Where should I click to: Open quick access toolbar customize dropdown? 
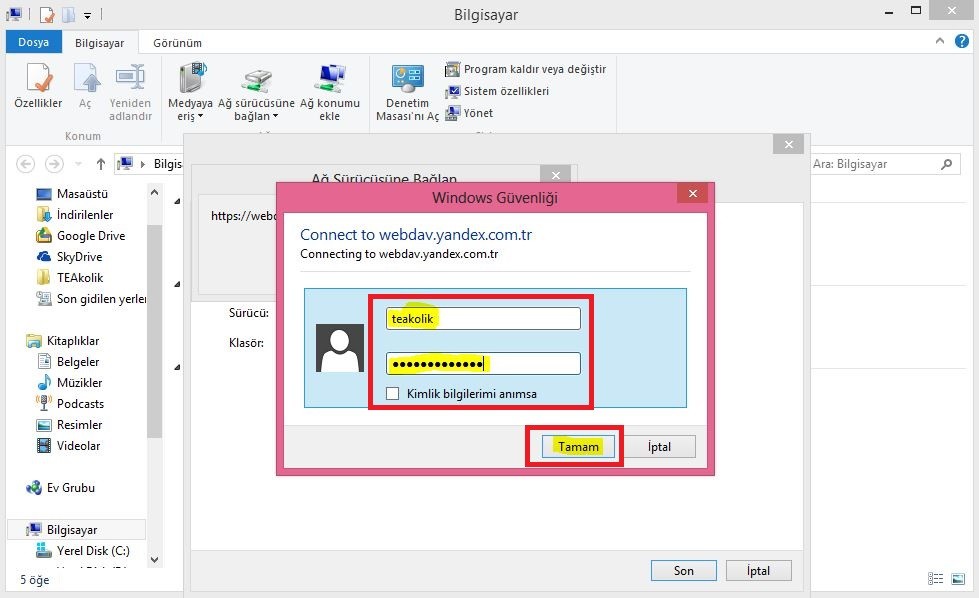tap(87, 15)
